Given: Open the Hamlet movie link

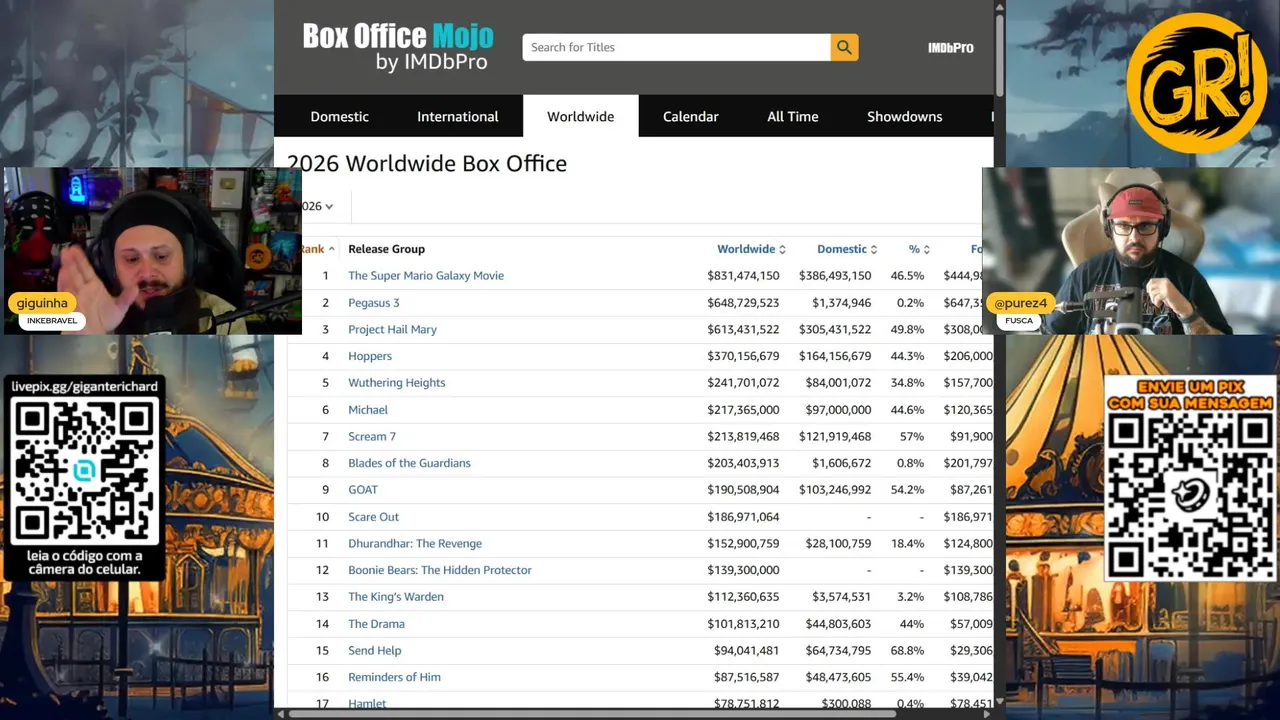Looking at the screenshot, I should point(367,704).
